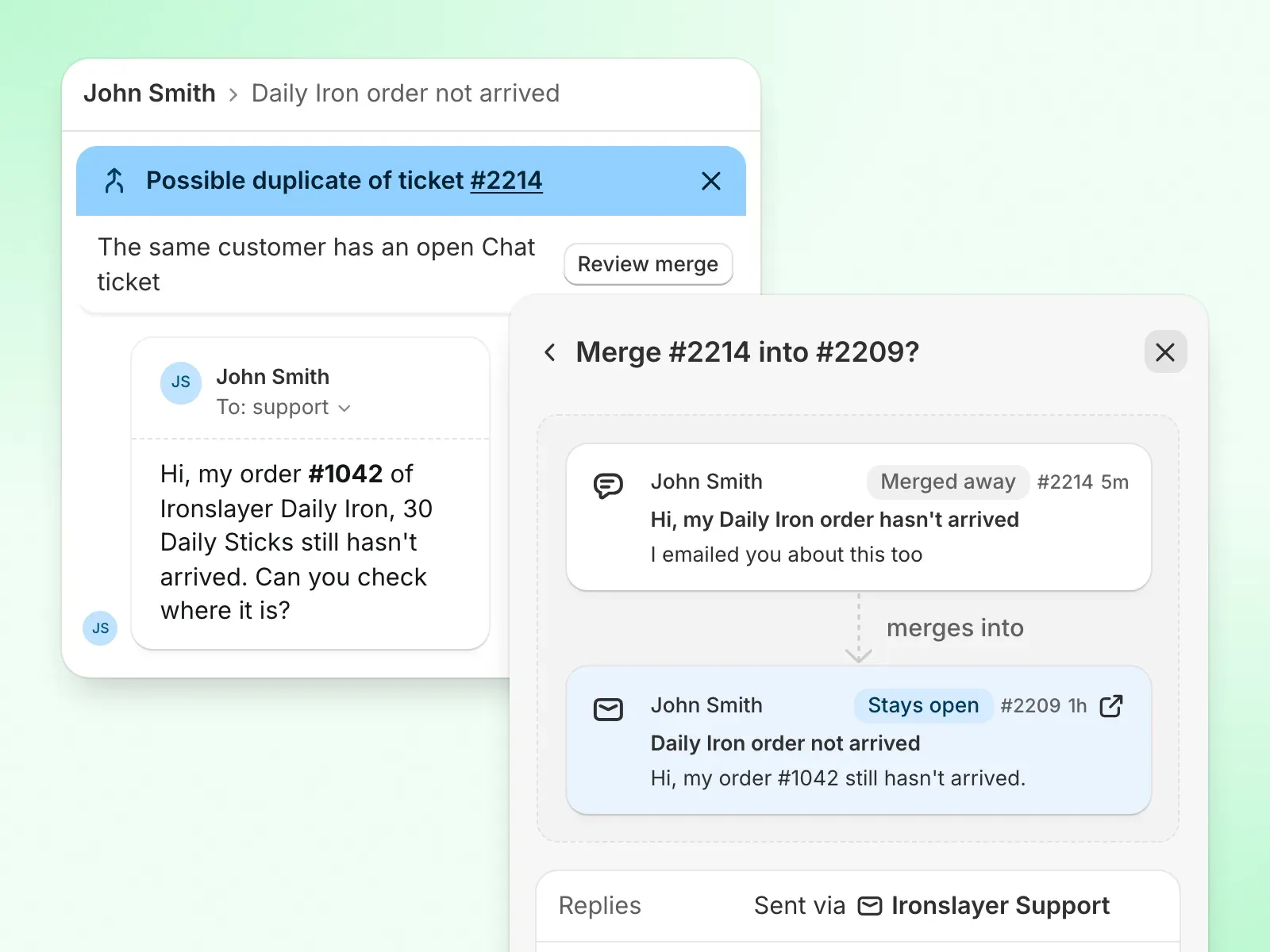1270x952 pixels.
Task: Open ticket #2214 link in banner
Action: [x=506, y=181]
